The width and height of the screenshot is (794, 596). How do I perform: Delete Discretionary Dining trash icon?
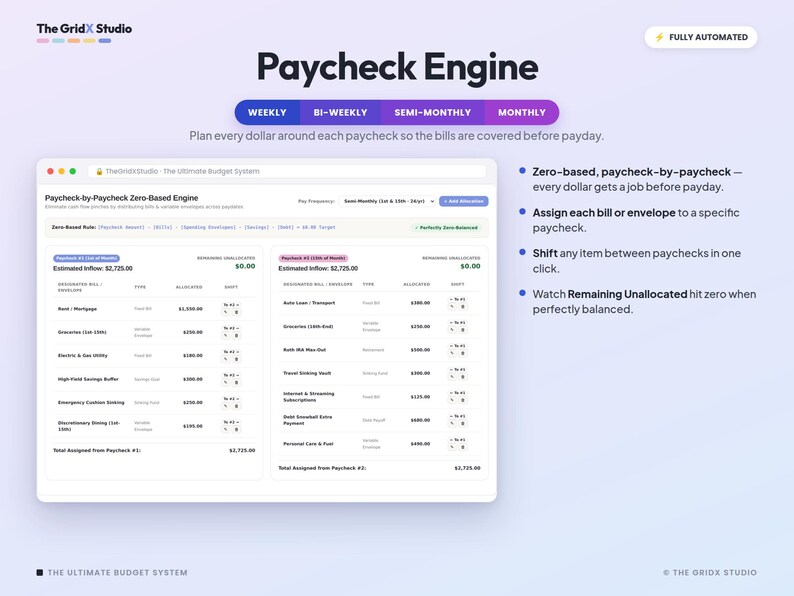(x=236, y=429)
